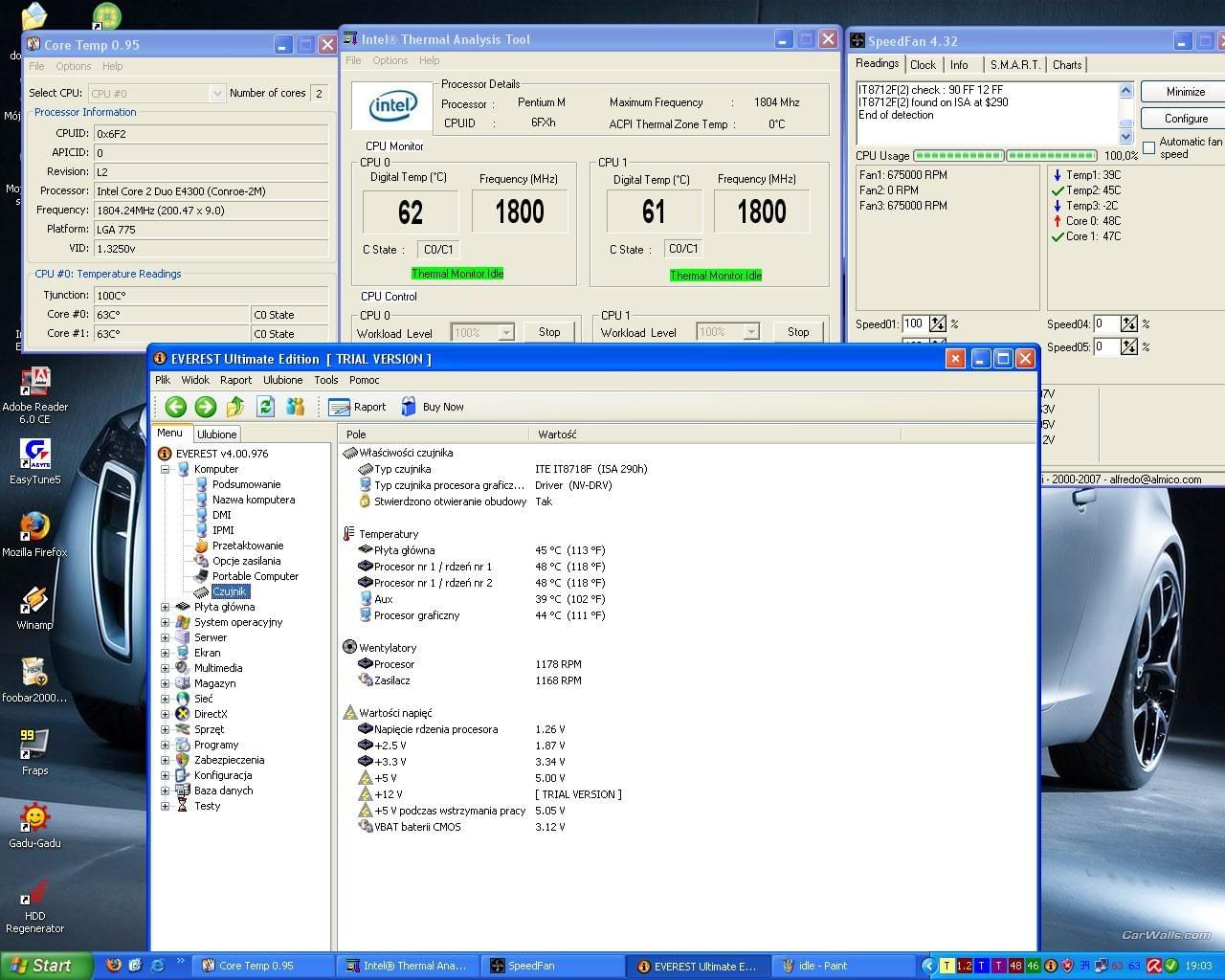The image size is (1225, 980).
Task: Click the folder Up-level icon in EVEREST toolbar
Action: pyautogui.click(x=235, y=407)
